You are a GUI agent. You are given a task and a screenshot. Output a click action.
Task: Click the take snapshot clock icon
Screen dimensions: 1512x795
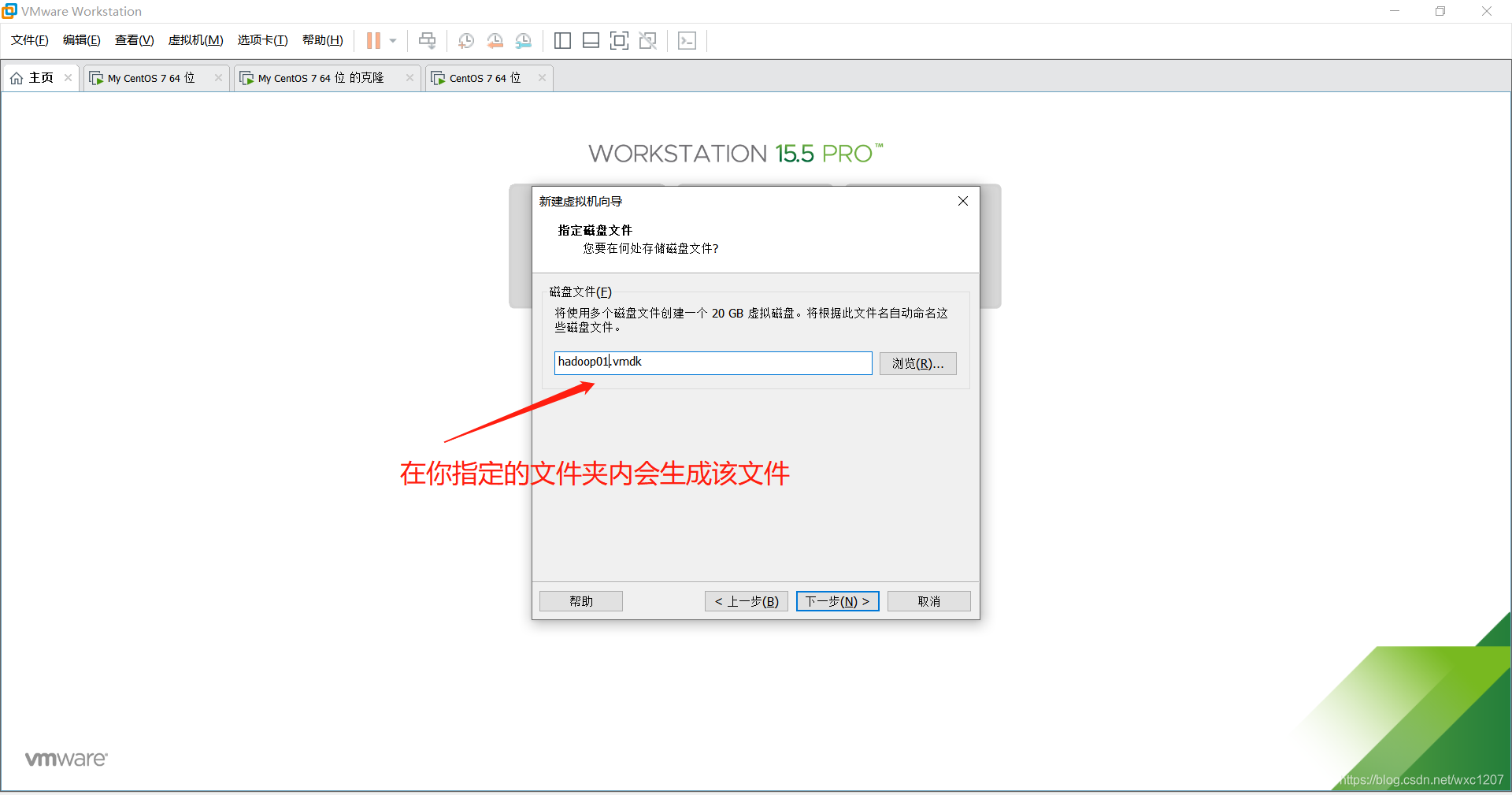(x=466, y=40)
